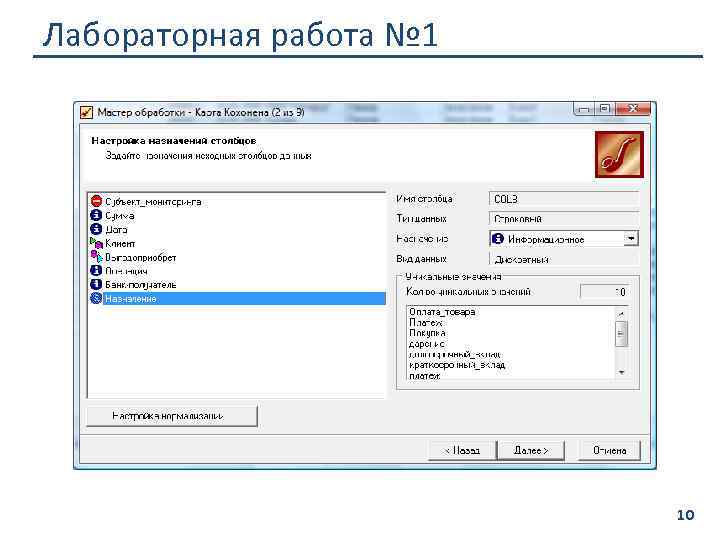720x540 pixels.
Task: Proceed with the Далее button
Action: coord(531,450)
